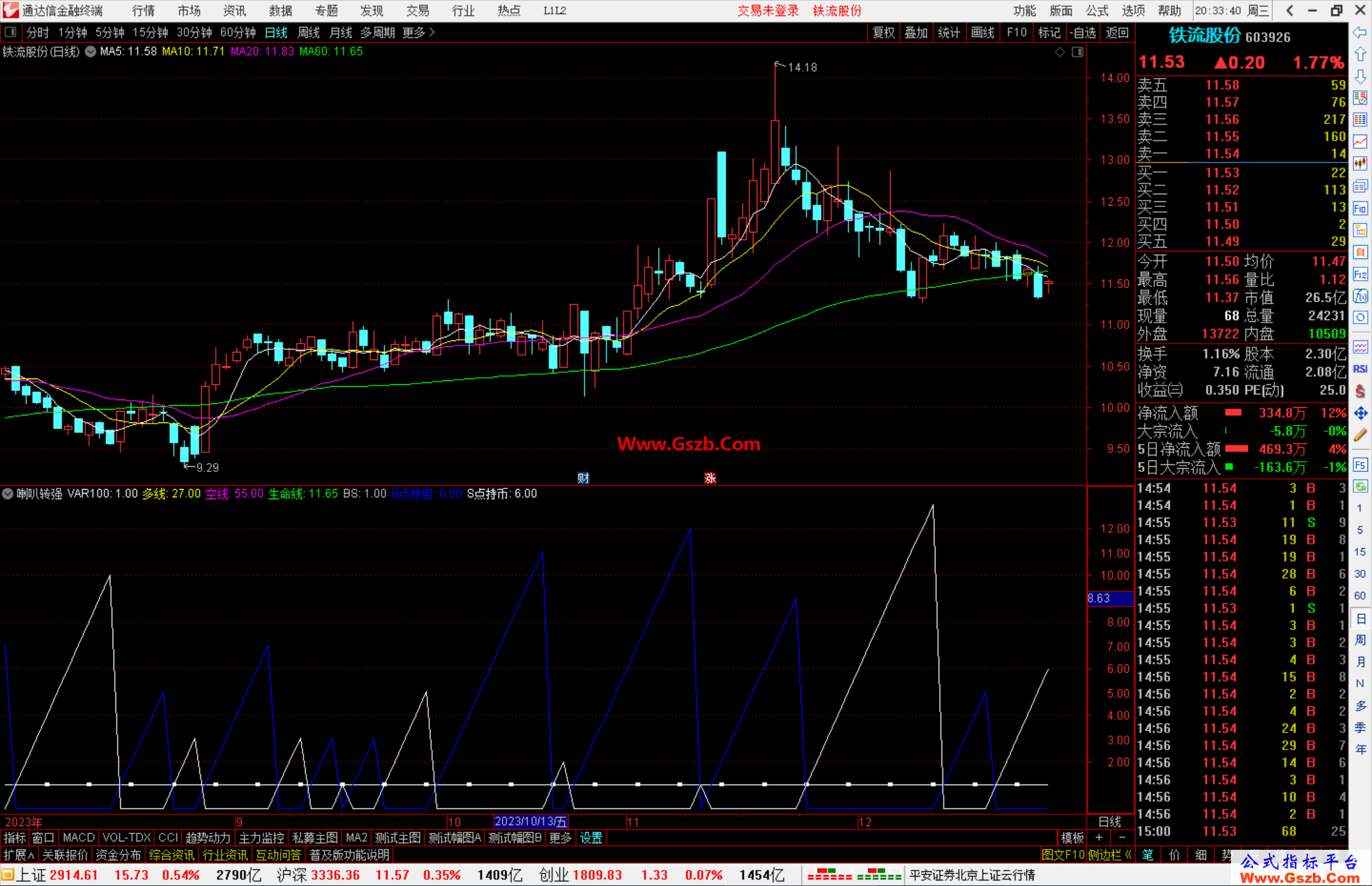Switch to the MACD indicator tab
The height and width of the screenshot is (886, 1372).
79,838
